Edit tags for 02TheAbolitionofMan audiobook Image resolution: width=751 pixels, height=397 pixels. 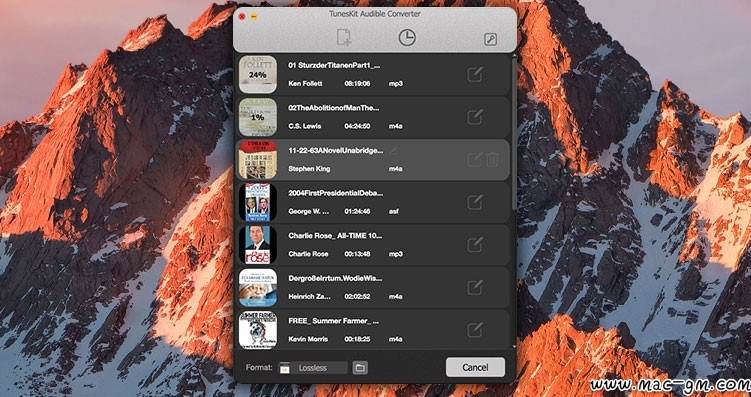coord(475,117)
